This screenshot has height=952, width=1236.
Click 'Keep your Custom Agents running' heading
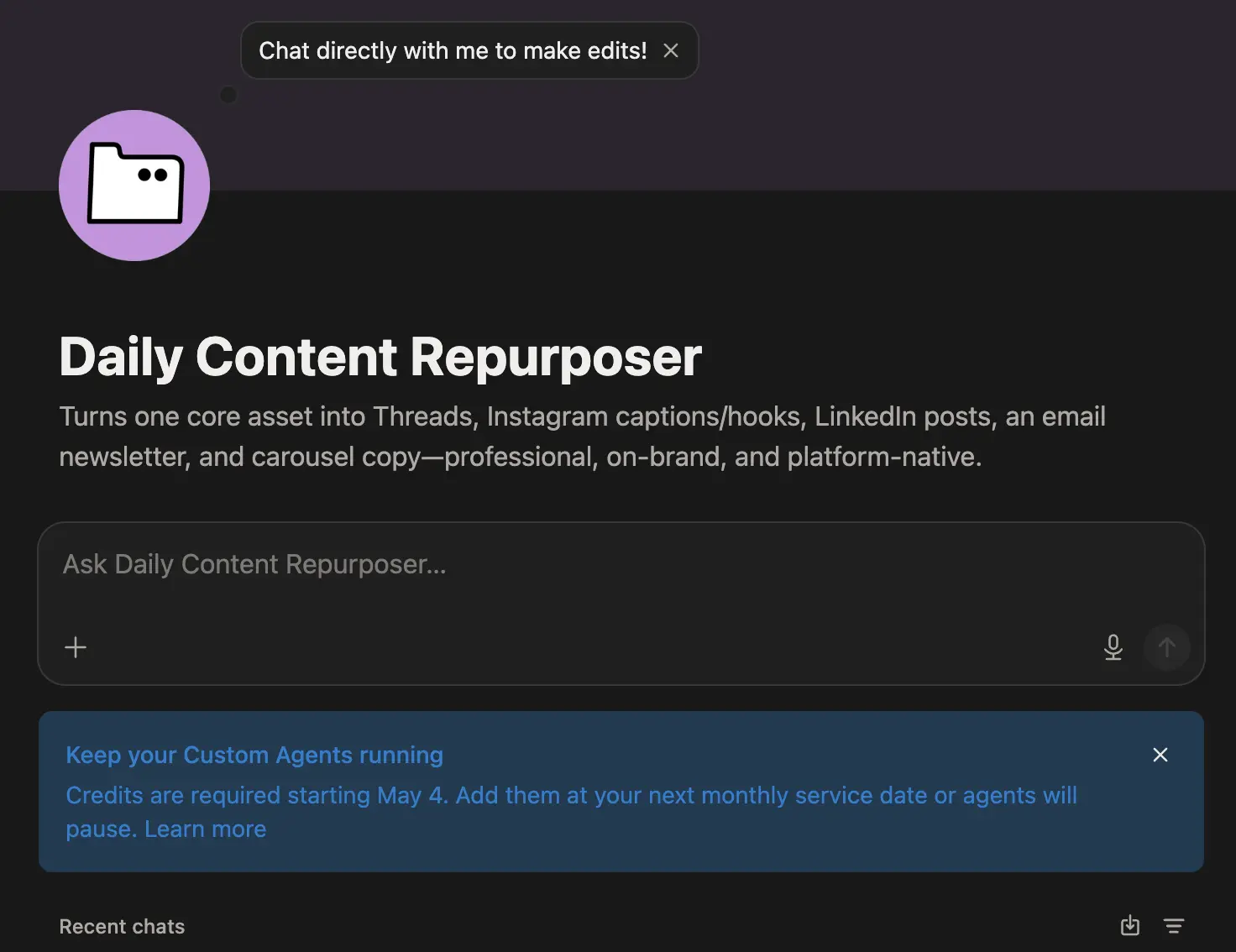click(254, 755)
